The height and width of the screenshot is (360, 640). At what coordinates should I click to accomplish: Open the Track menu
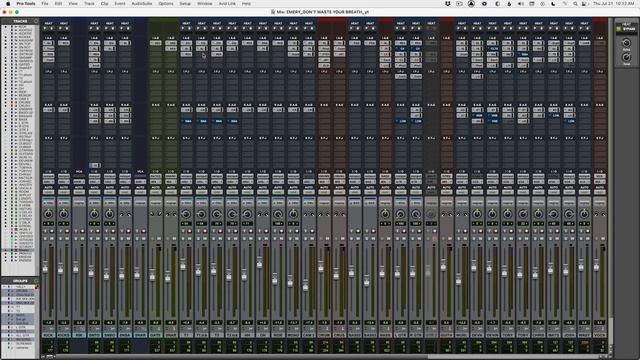coord(89,4)
